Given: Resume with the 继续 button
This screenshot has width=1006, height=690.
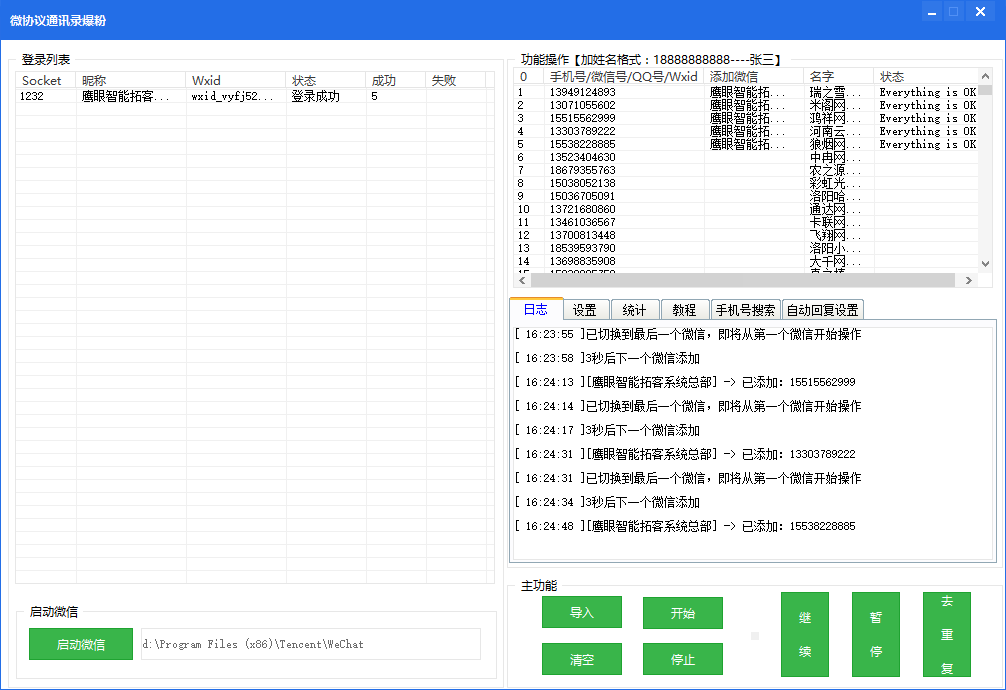Looking at the screenshot, I should pyautogui.click(x=805, y=634).
